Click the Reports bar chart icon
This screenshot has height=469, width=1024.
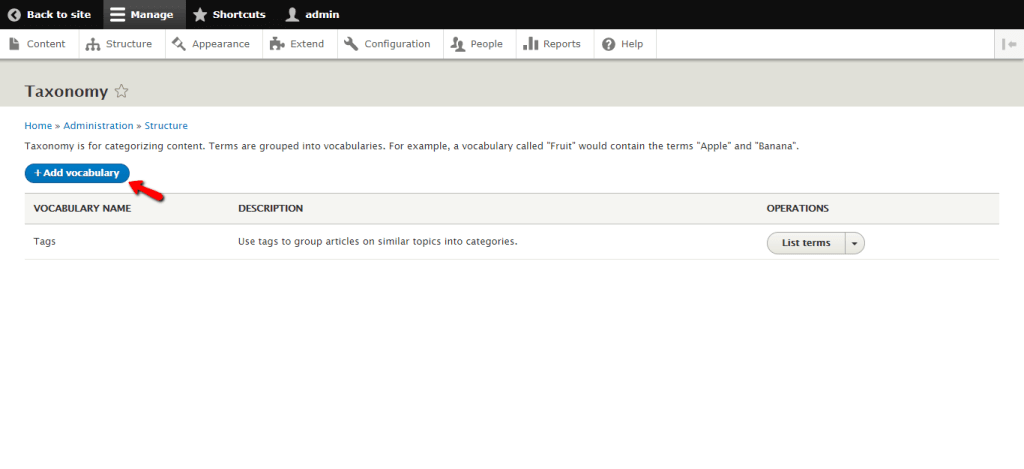(530, 44)
